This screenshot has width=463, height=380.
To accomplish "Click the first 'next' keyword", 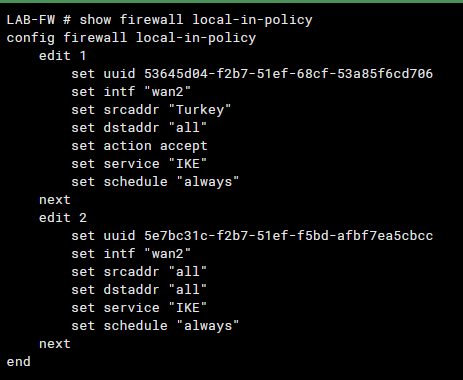I will click(55, 200).
